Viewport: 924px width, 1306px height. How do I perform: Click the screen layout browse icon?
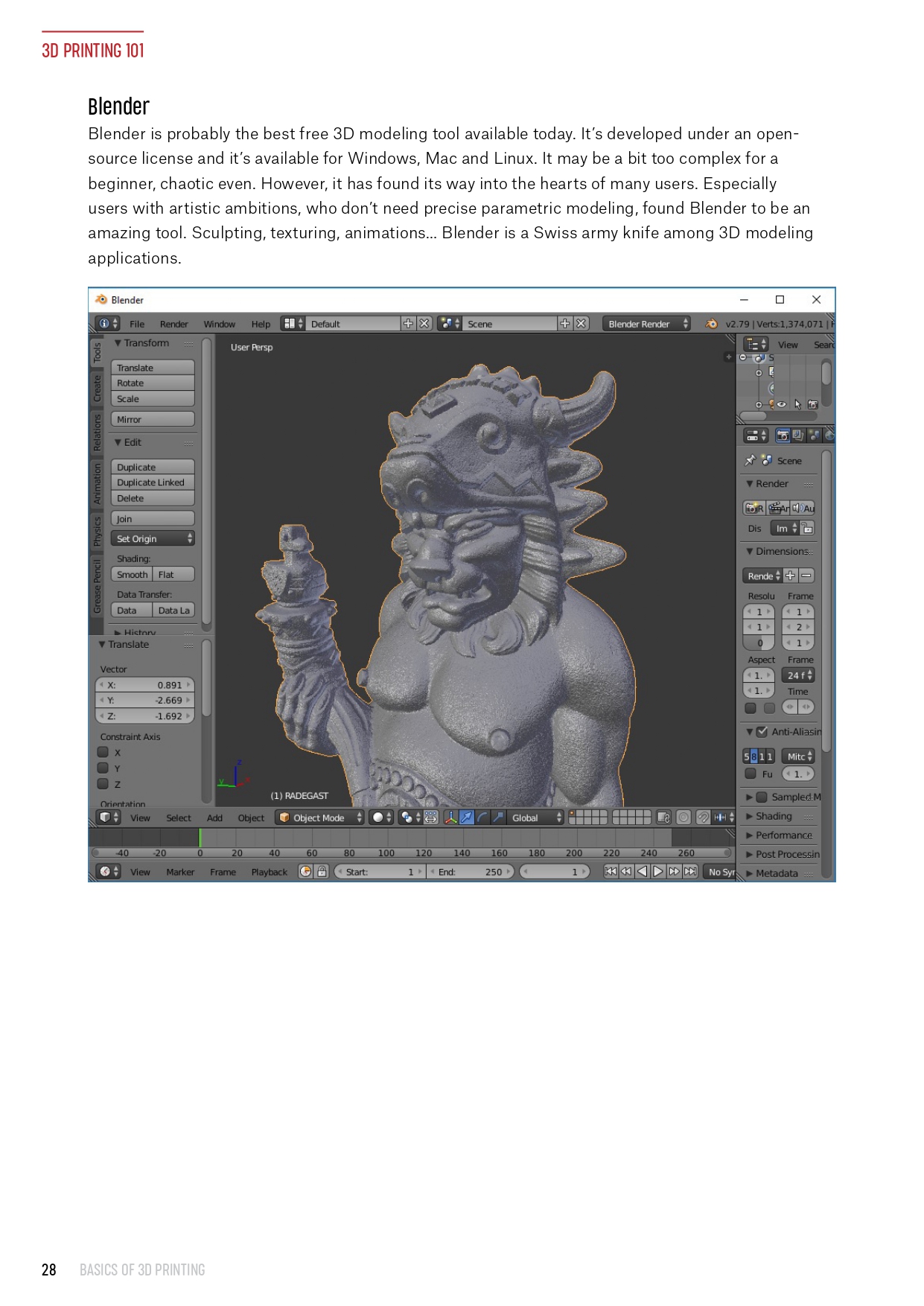[x=293, y=324]
